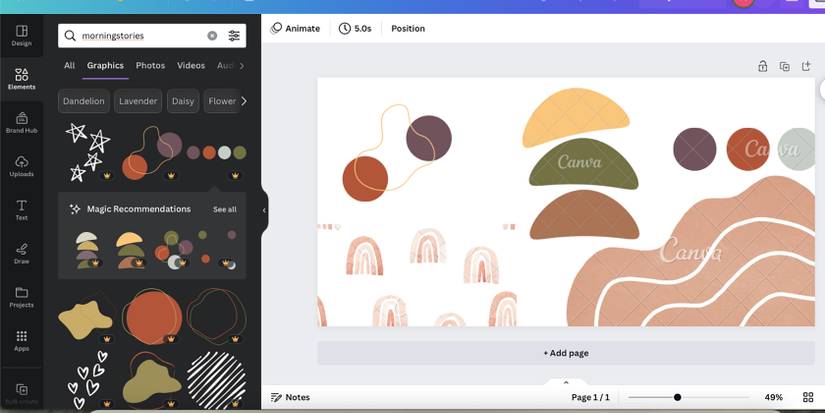
Task: Select the brown semicircle on canvas
Action: coord(584,215)
